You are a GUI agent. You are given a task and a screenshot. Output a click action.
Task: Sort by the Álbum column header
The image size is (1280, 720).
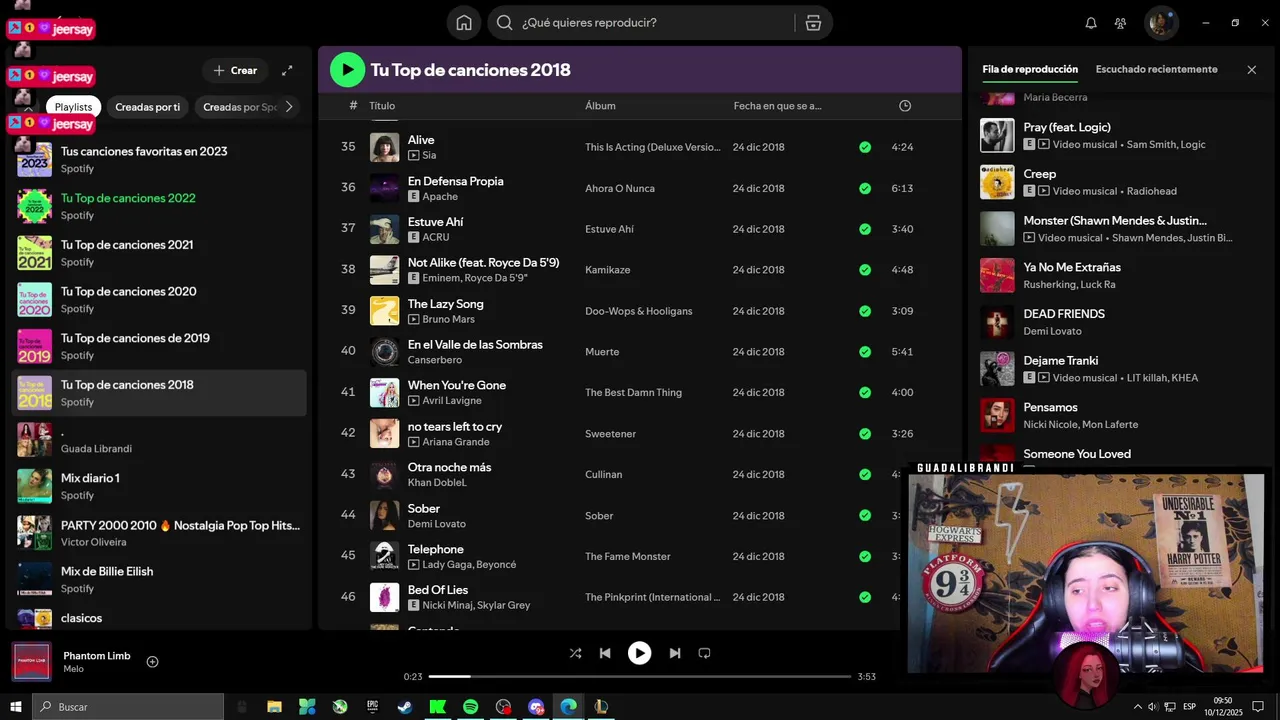tap(600, 106)
